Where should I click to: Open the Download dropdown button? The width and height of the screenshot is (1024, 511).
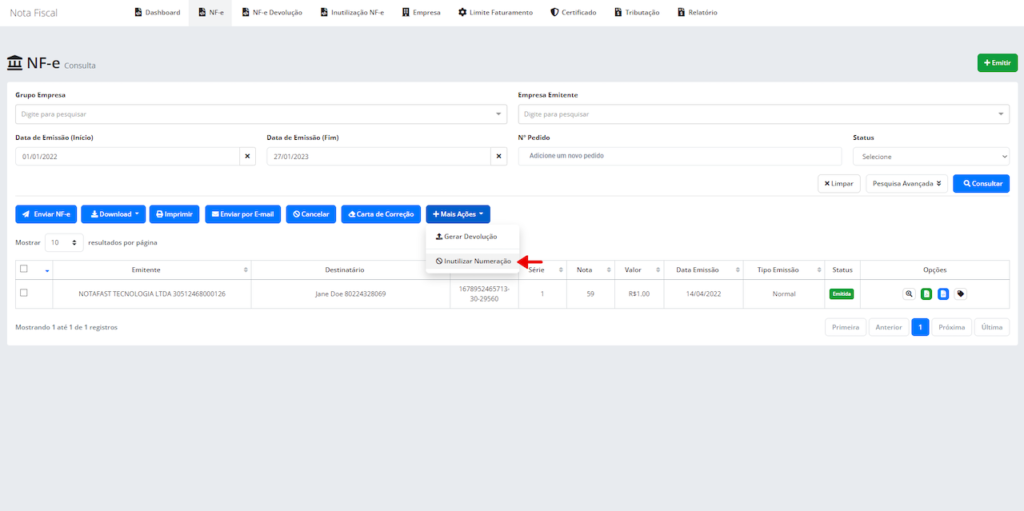(114, 214)
